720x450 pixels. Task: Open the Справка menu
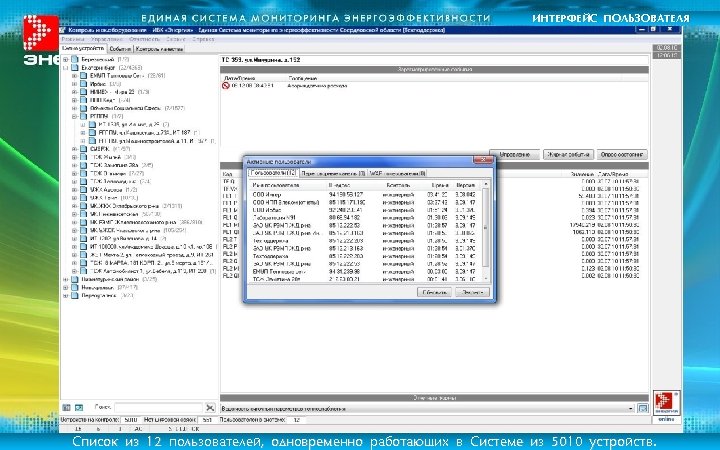coord(202,39)
